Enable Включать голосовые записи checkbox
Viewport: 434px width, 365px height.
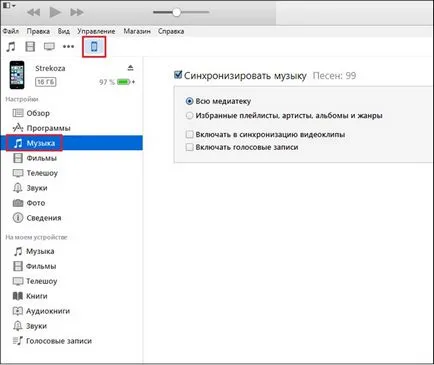[189, 147]
